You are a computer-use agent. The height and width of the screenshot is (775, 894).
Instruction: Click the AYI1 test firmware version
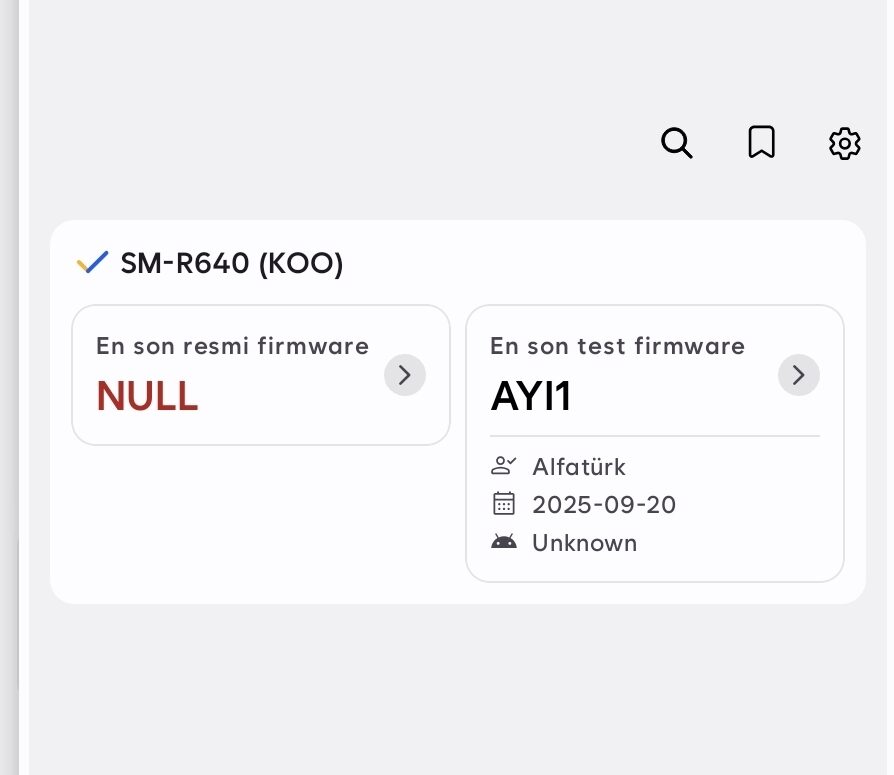tap(531, 396)
